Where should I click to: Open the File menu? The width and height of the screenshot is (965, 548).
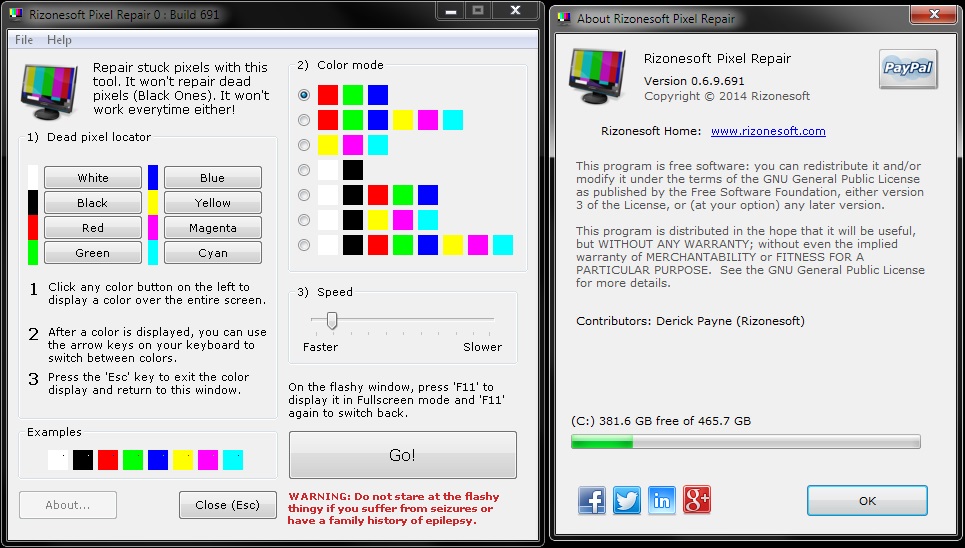point(24,40)
